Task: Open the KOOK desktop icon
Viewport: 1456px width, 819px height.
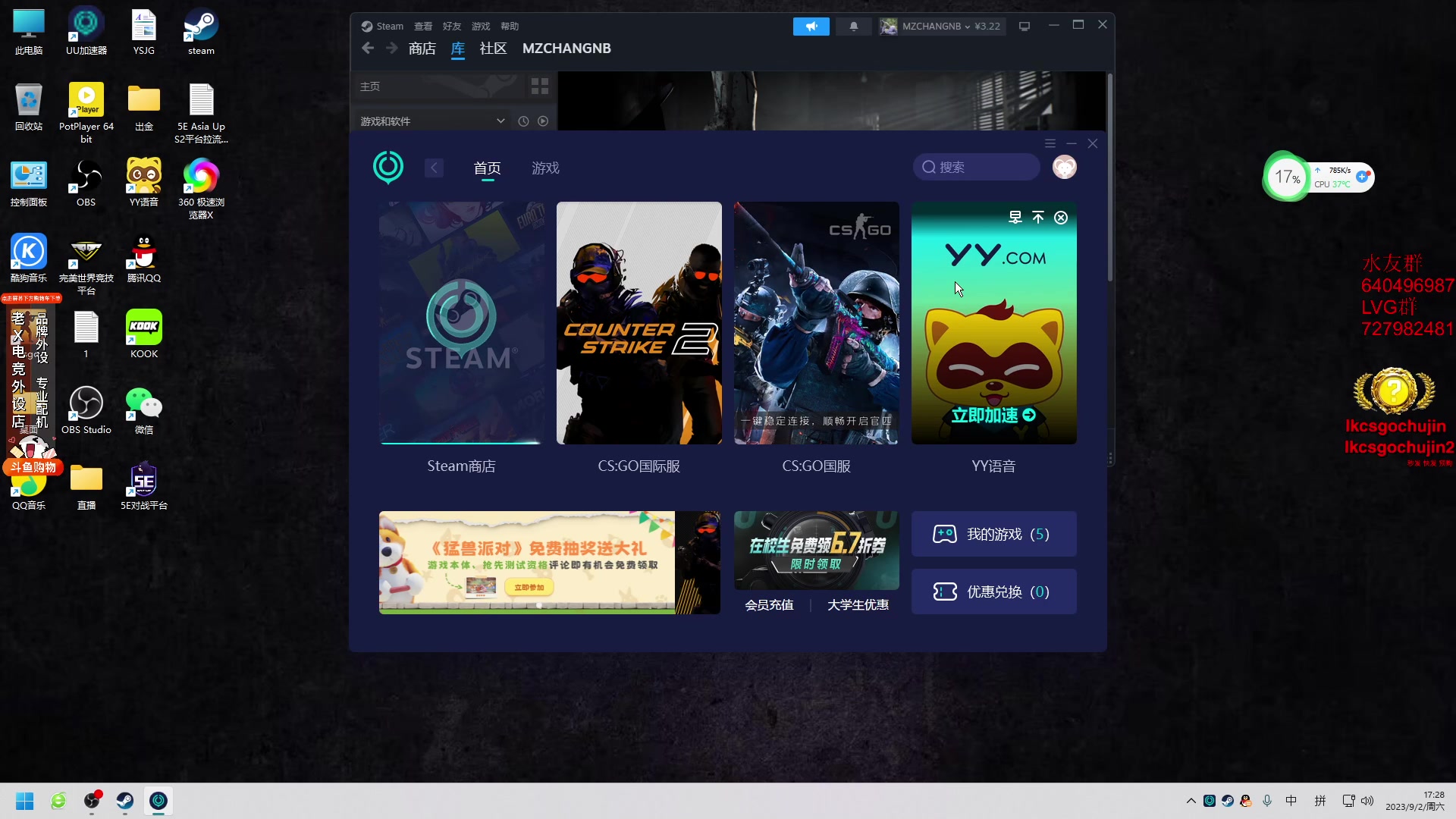Action: click(144, 334)
